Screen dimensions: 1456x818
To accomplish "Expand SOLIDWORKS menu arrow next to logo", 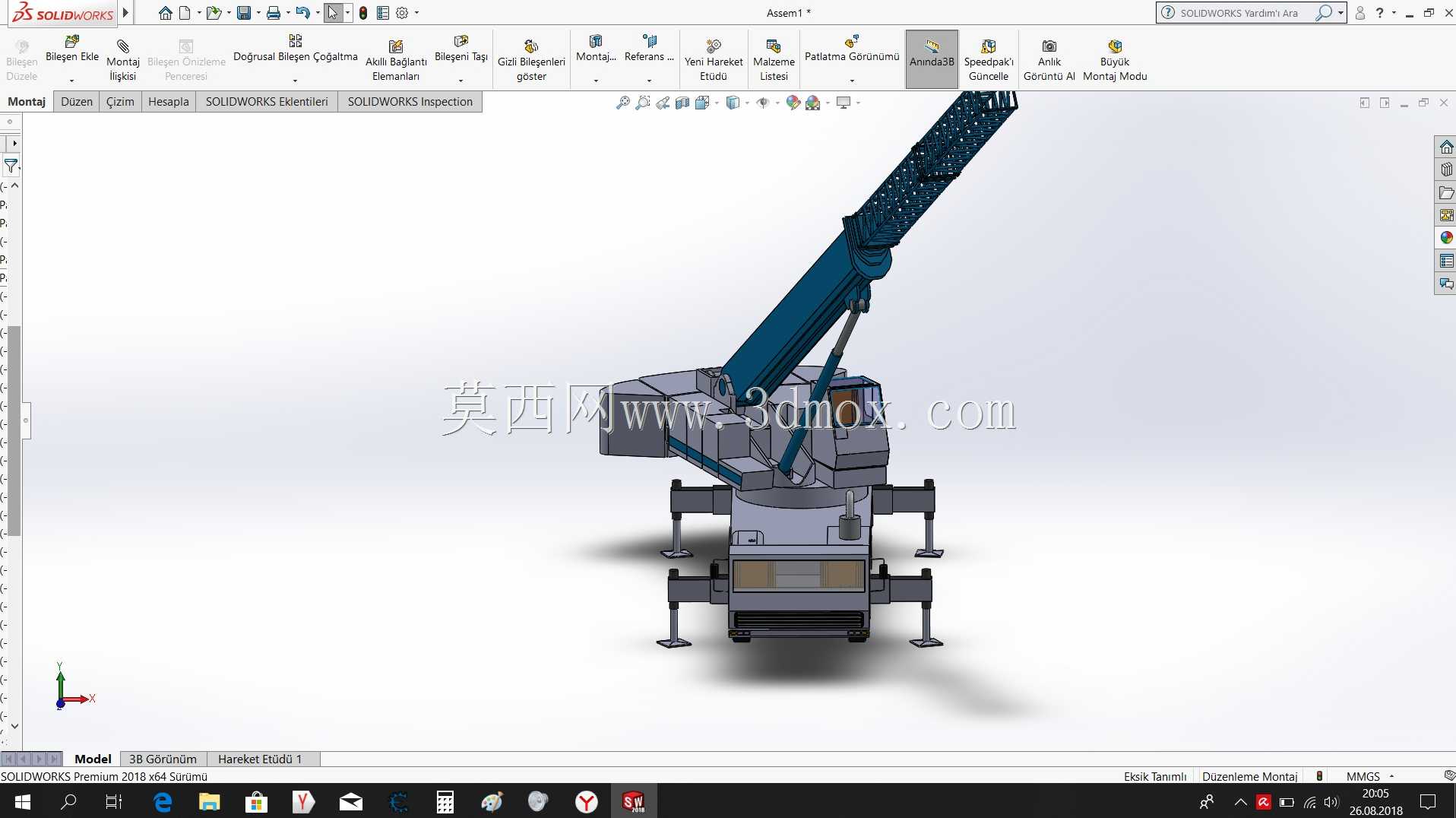I will pyautogui.click(x=125, y=13).
